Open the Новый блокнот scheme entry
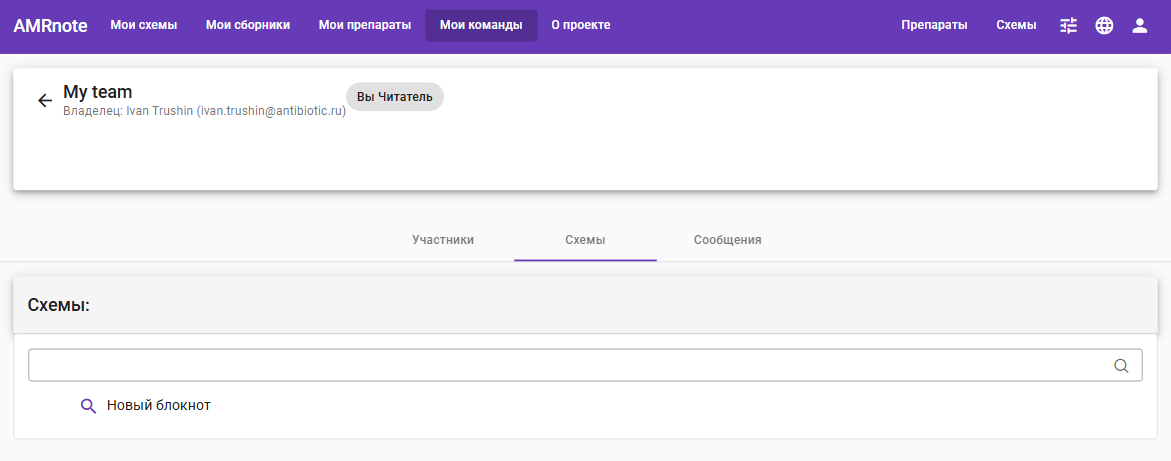The height and width of the screenshot is (461, 1171). pos(158,405)
